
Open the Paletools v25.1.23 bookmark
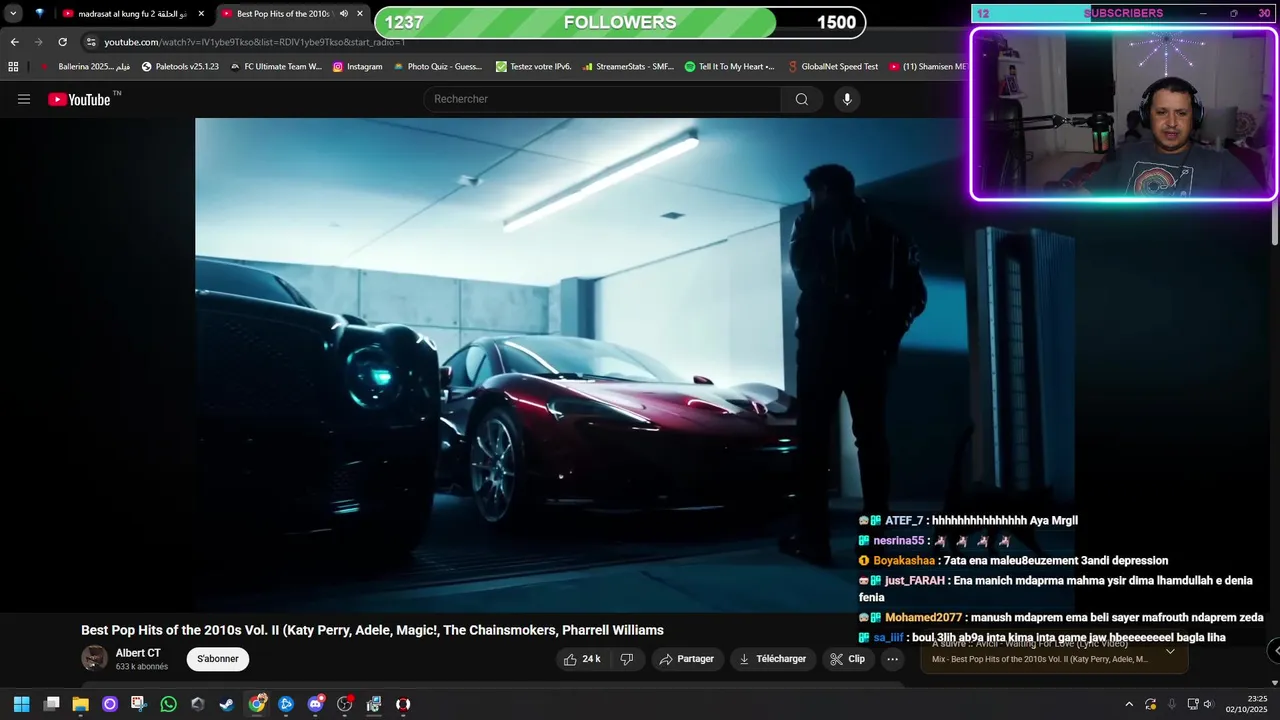coord(180,67)
